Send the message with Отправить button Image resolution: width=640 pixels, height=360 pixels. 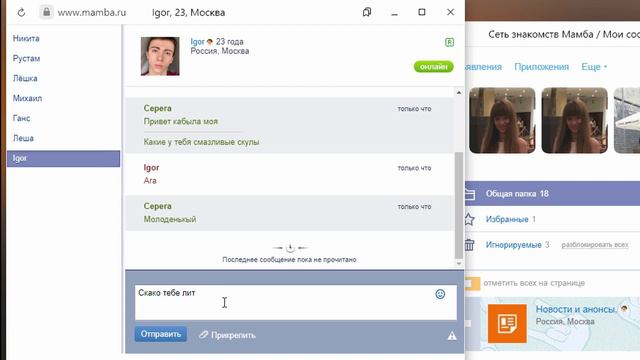(161, 334)
